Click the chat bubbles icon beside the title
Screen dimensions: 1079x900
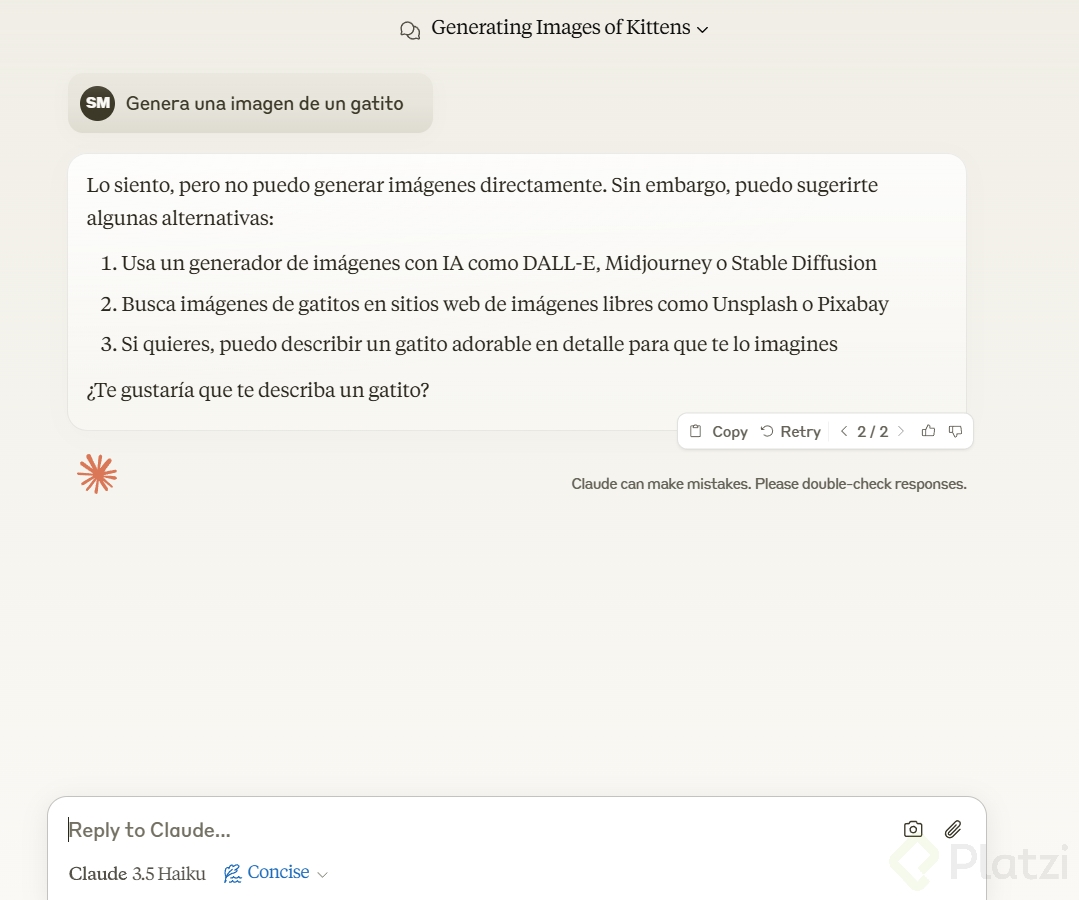[x=409, y=30]
